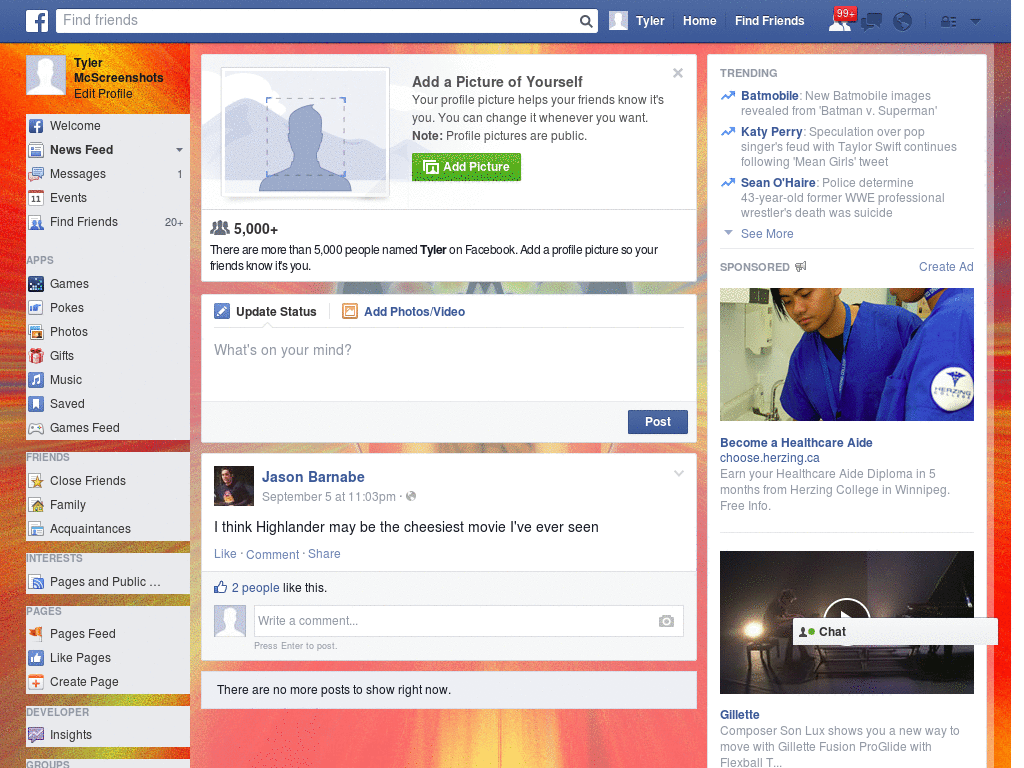Click the Insights chart icon

tap(36, 735)
